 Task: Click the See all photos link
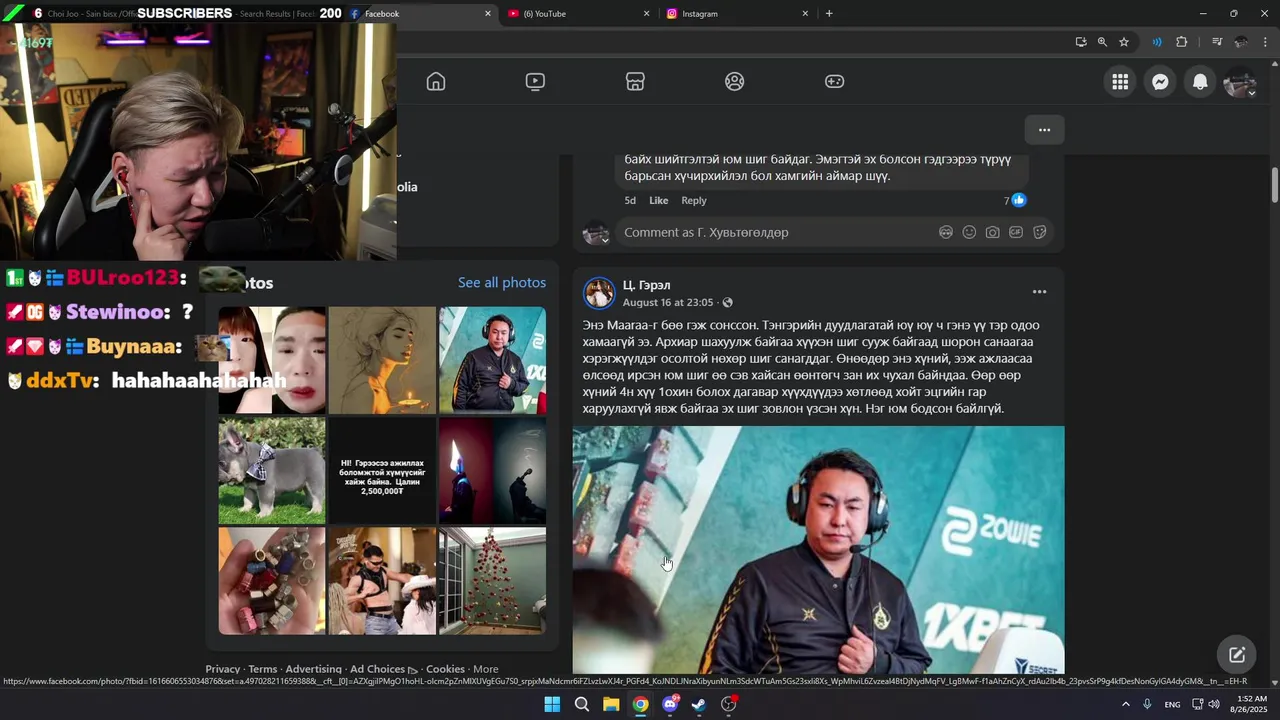pos(502,283)
